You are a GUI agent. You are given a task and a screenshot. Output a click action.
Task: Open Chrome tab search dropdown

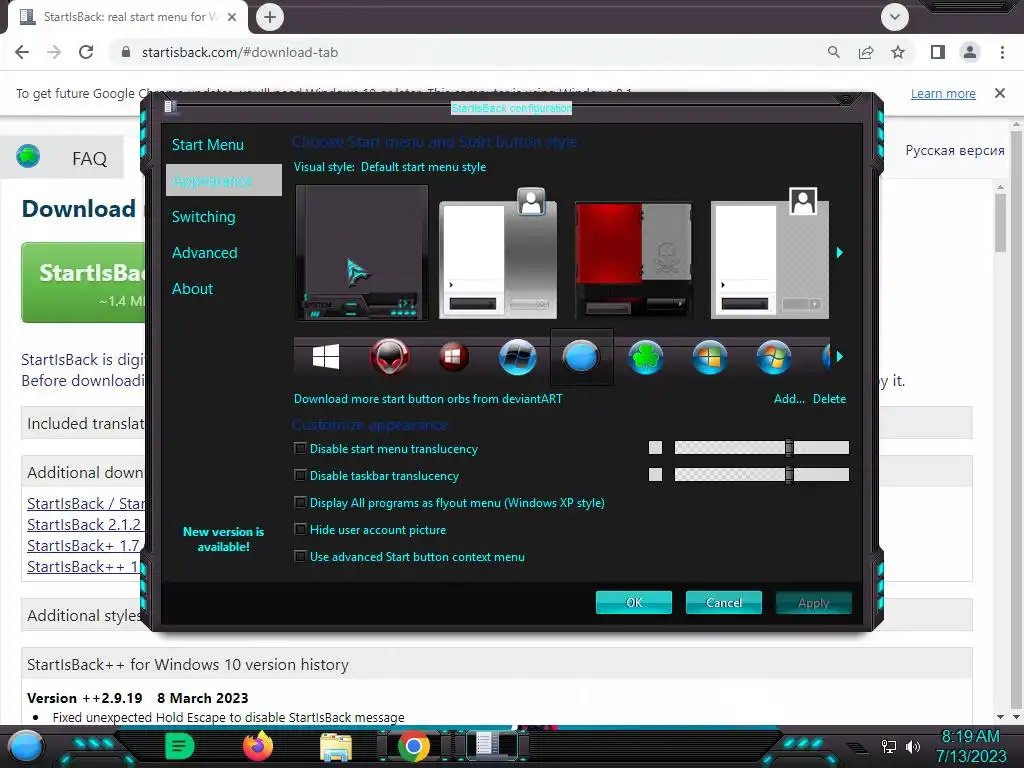(895, 17)
